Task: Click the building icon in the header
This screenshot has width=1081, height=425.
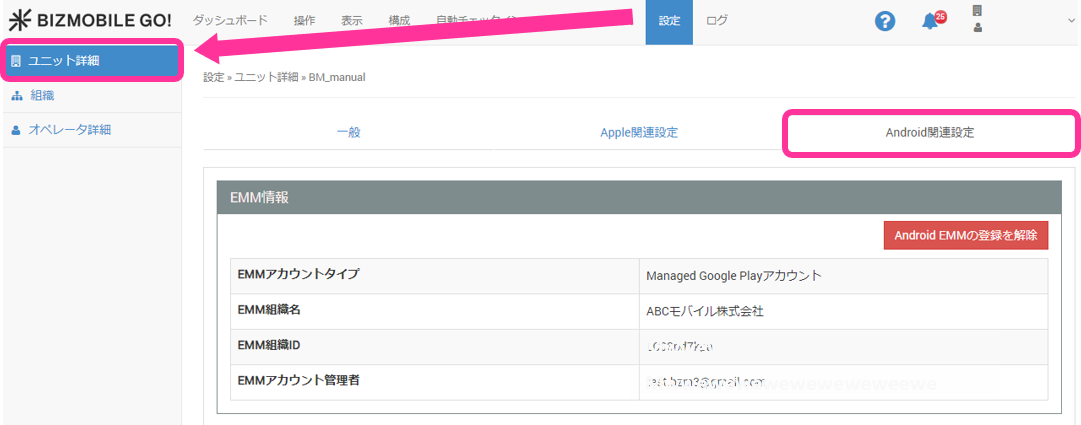Action: click(x=977, y=11)
